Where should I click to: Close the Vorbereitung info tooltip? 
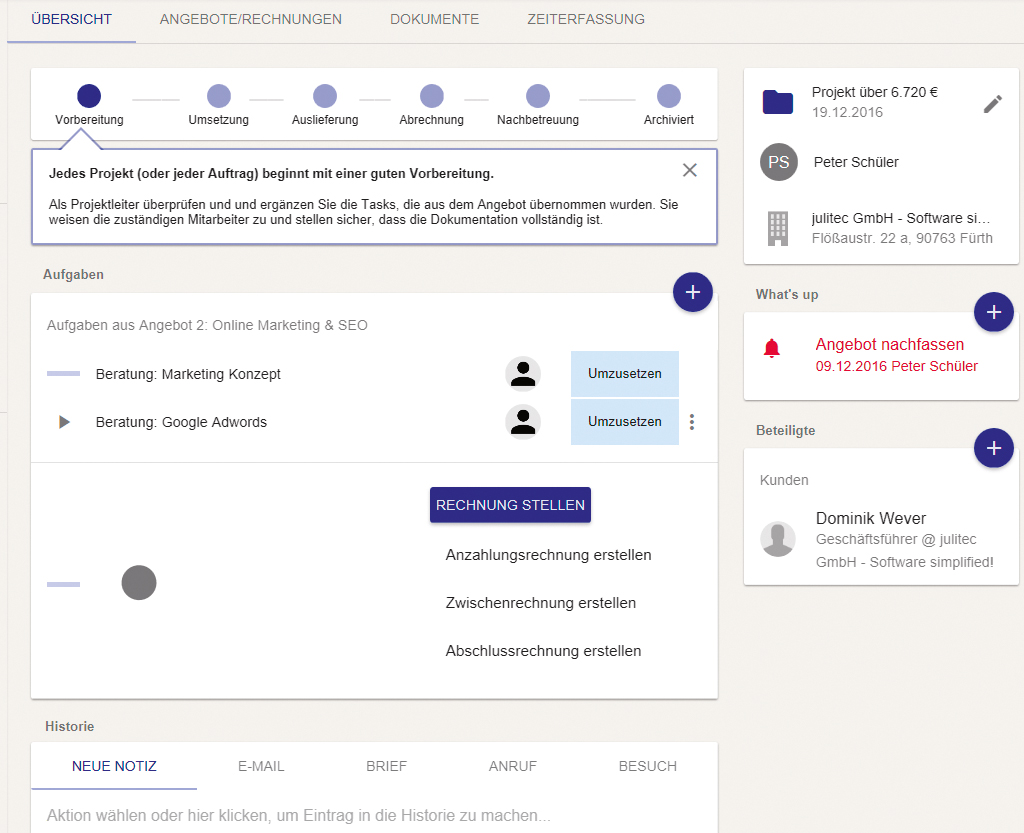[x=689, y=170]
